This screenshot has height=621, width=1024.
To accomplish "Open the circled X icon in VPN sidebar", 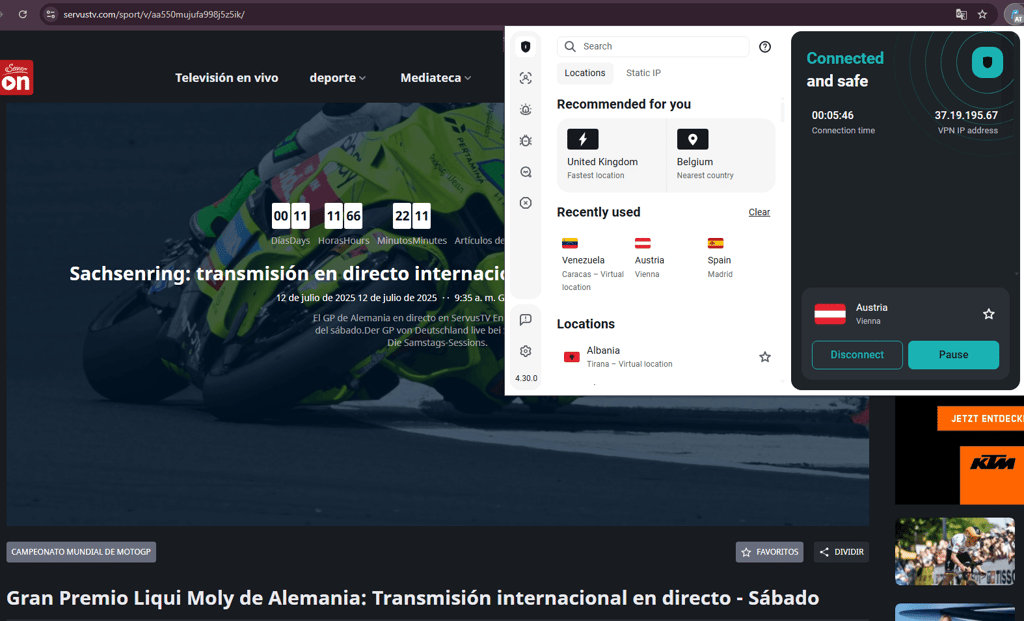I will (x=526, y=203).
